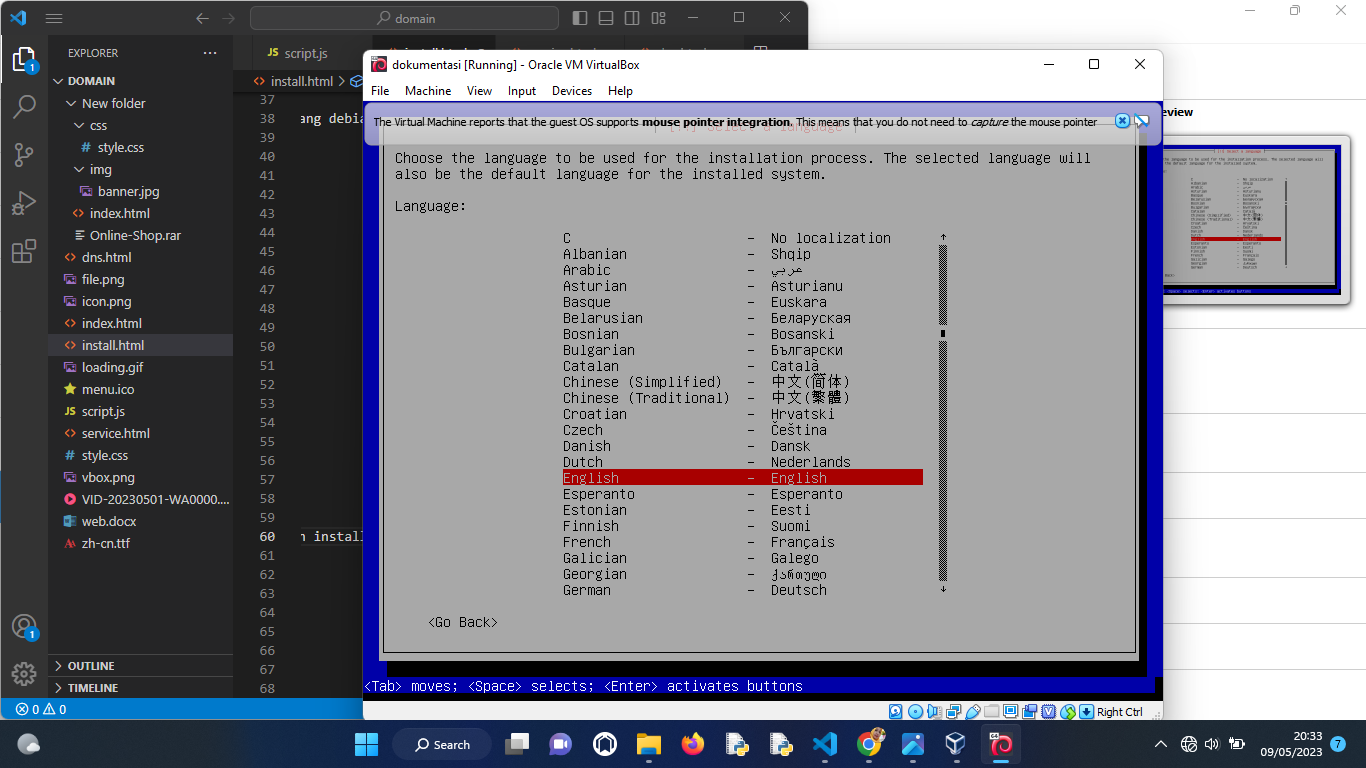Open the errors and warnings status bar item
Viewport: 1366px width, 768px height.
pos(41,709)
